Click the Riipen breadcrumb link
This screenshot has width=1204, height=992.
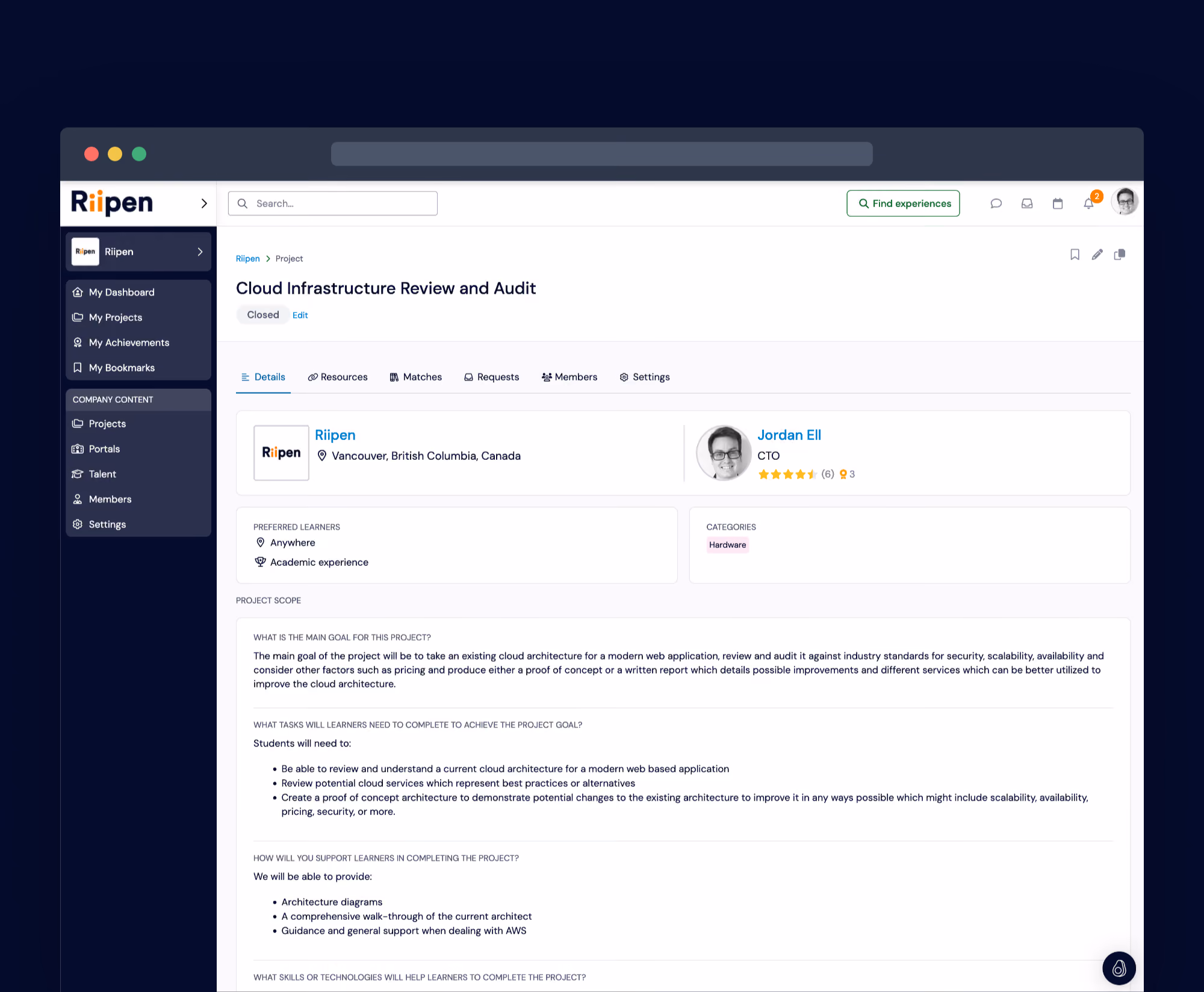point(248,258)
